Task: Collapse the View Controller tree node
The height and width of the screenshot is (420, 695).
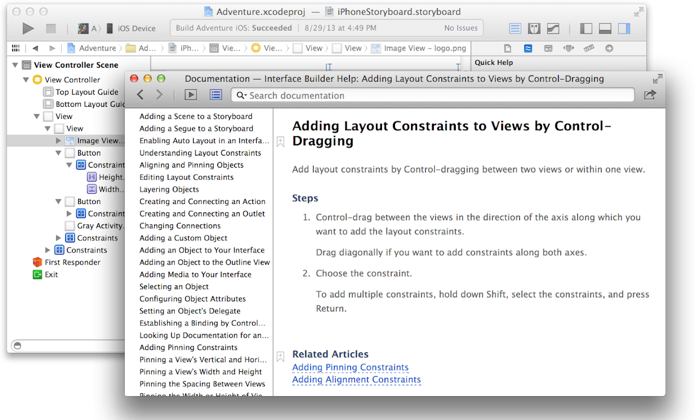Action: pos(26,80)
